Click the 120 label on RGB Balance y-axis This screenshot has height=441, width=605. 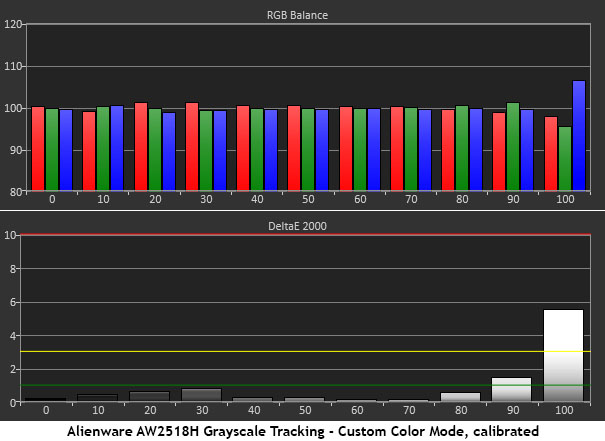coord(13,24)
